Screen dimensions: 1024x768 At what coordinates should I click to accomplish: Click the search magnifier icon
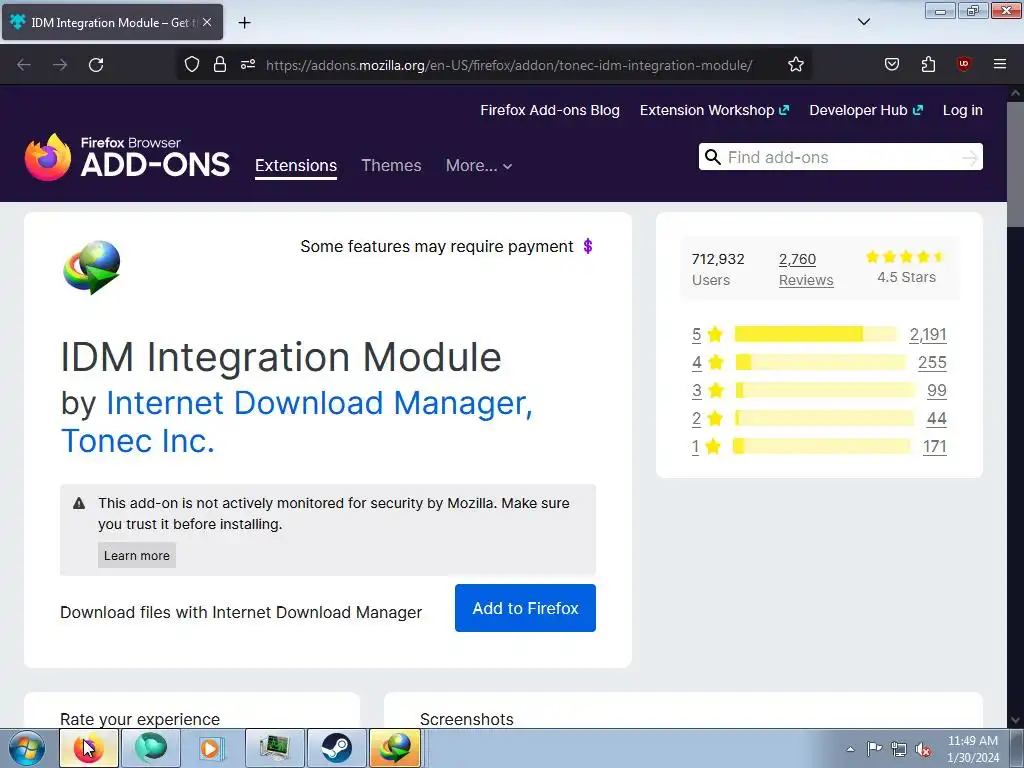tap(712, 157)
